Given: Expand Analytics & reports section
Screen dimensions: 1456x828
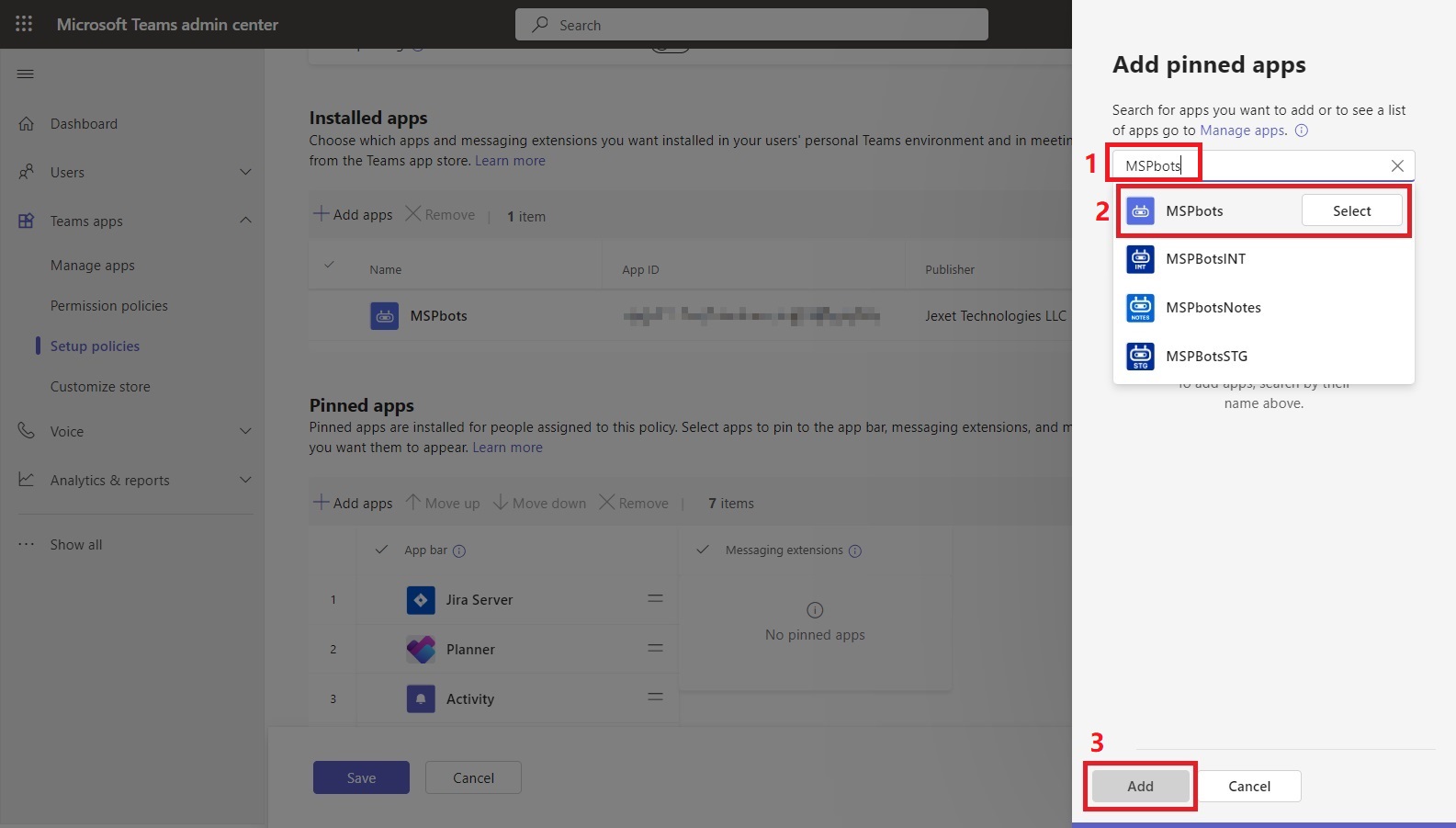Looking at the screenshot, I should click(x=245, y=480).
